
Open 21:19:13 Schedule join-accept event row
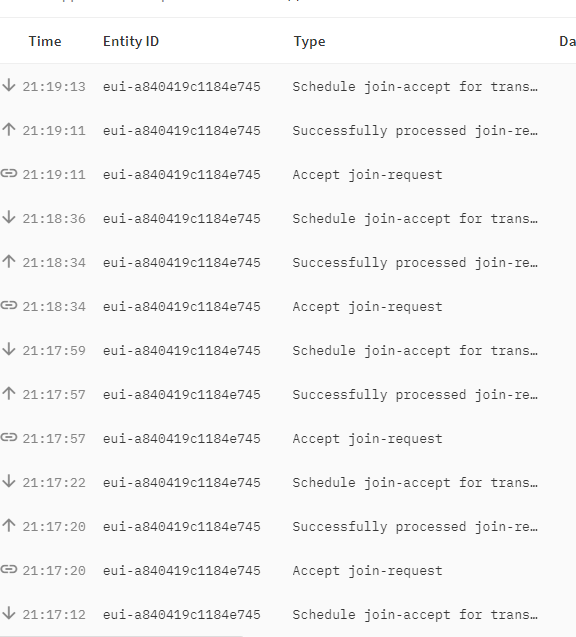click(x=288, y=87)
